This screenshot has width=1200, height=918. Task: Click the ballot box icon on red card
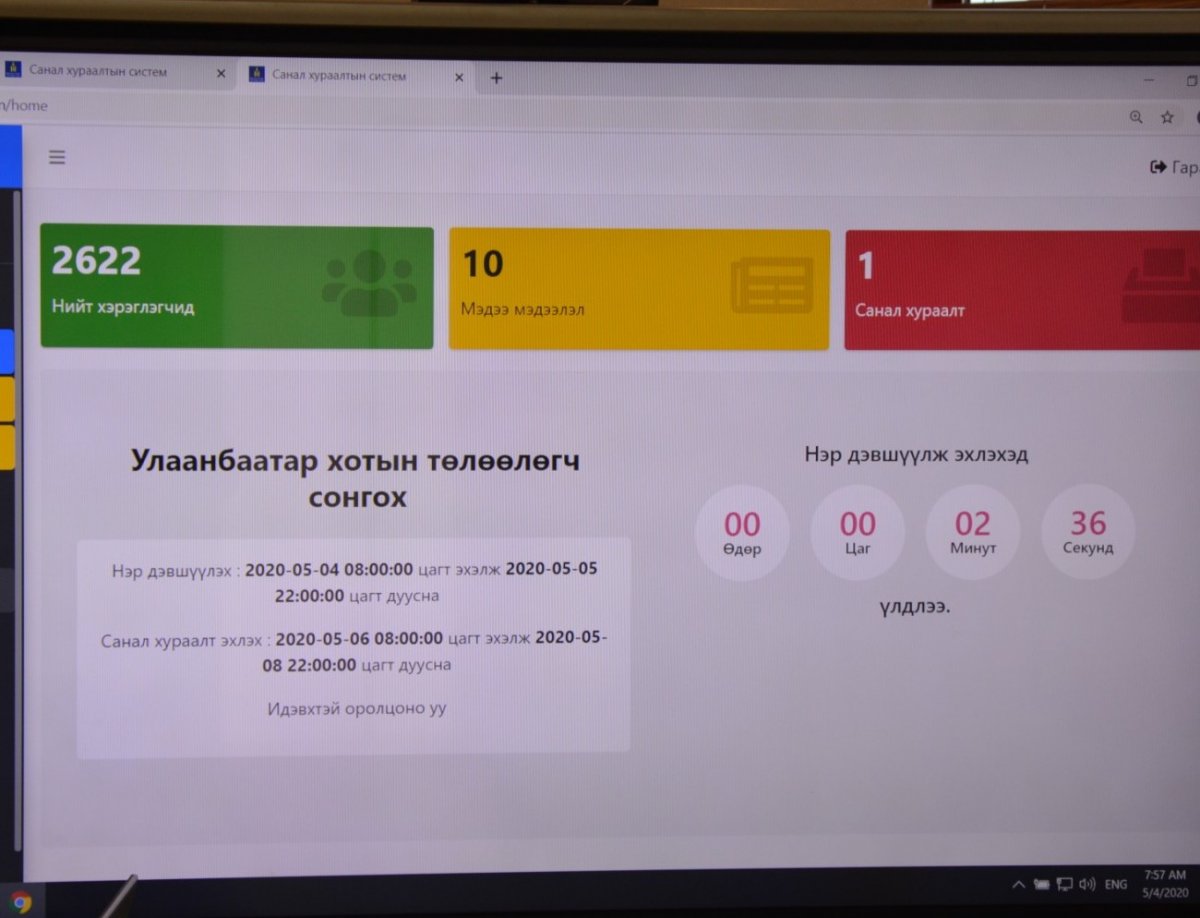(1160, 286)
